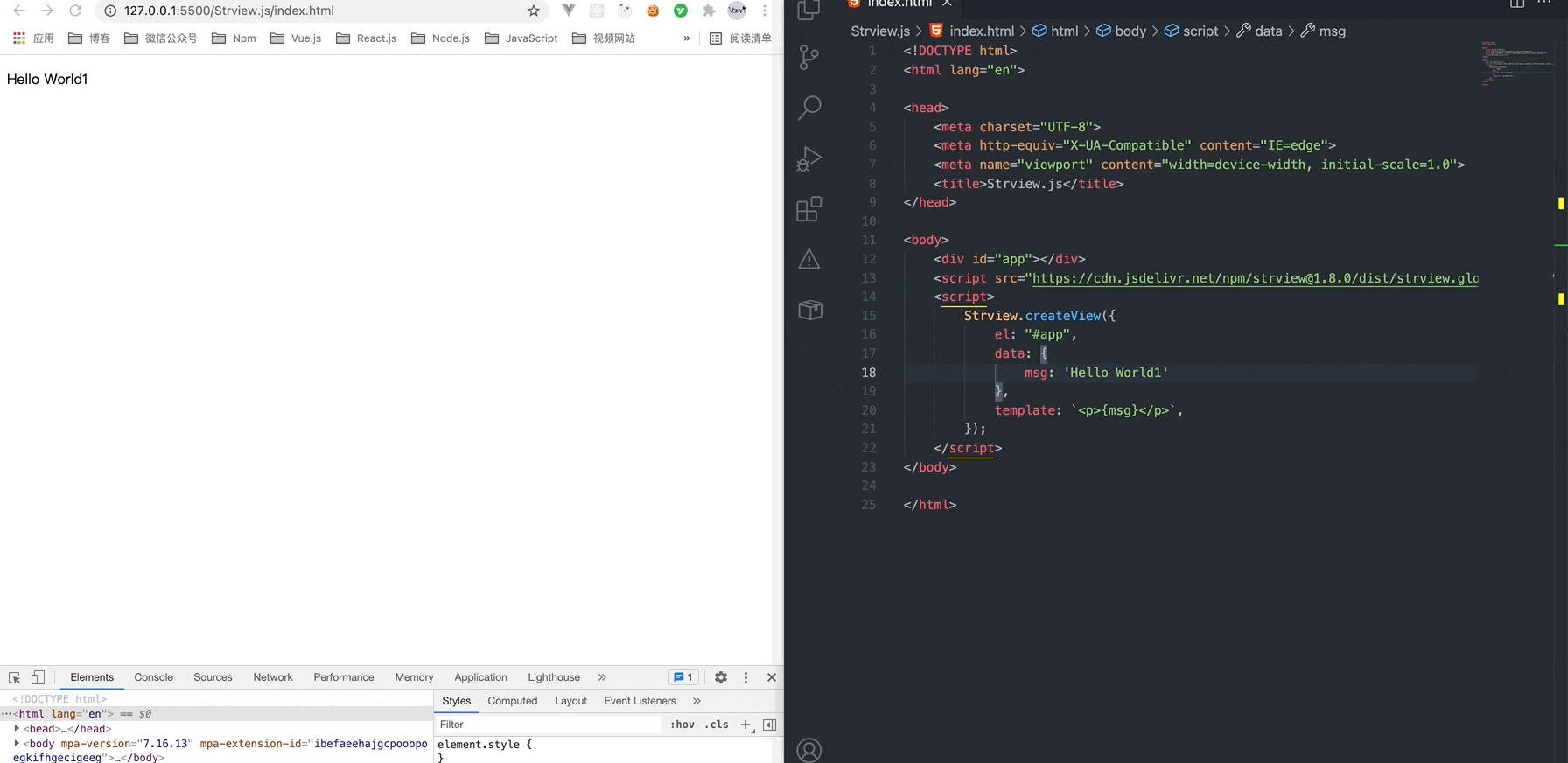Open the DevTools issues counter
1568x763 pixels.
coord(683,677)
